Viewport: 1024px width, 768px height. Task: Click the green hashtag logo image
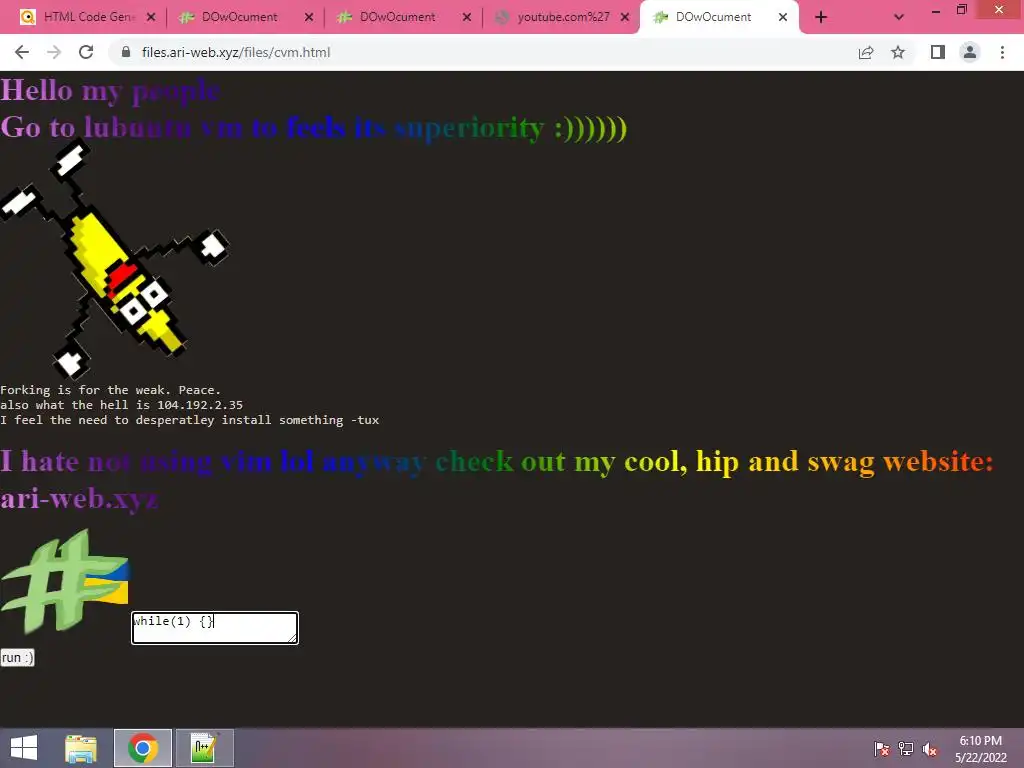[x=65, y=581]
